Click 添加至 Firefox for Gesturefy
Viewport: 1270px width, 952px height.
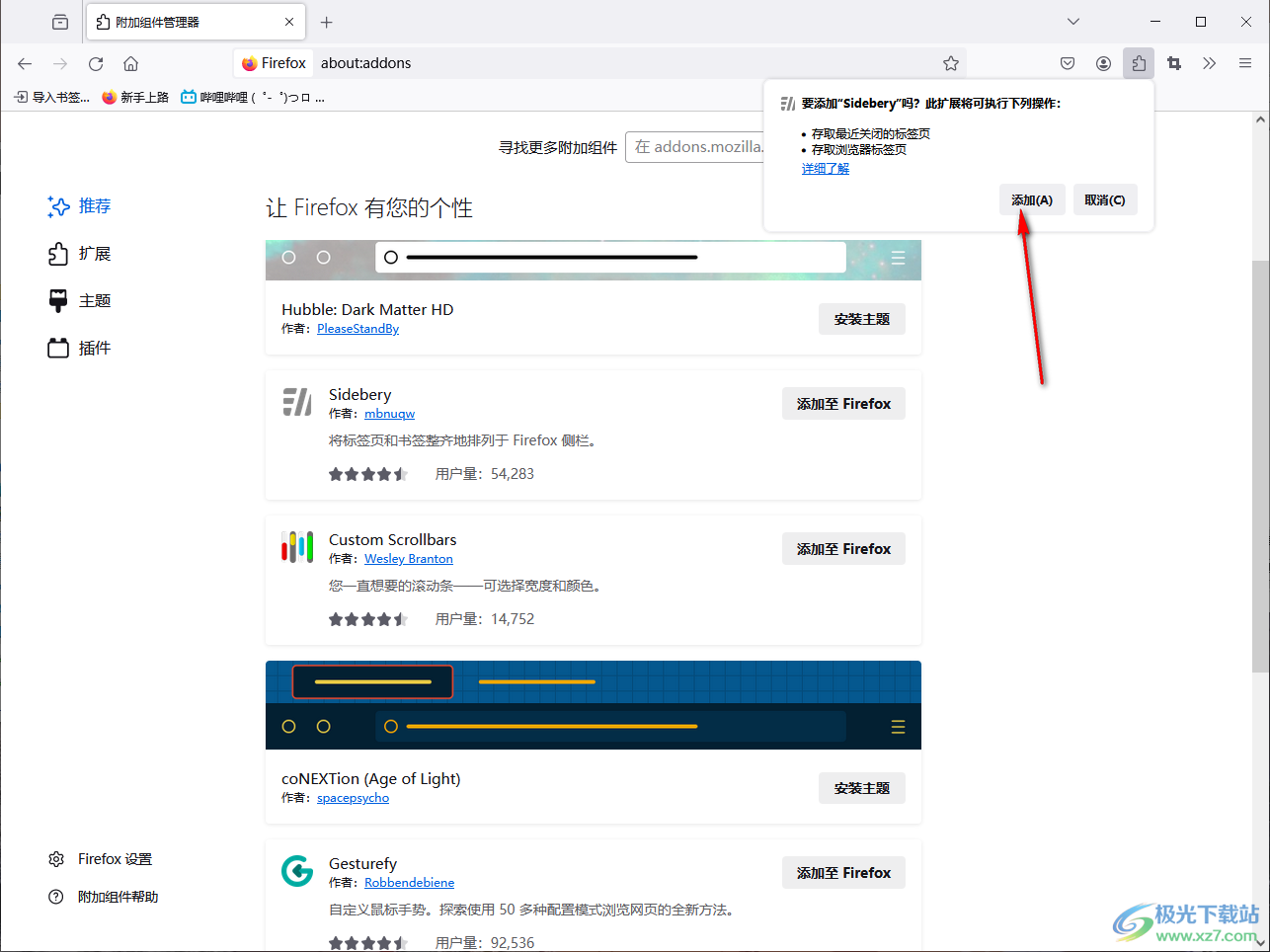point(843,873)
